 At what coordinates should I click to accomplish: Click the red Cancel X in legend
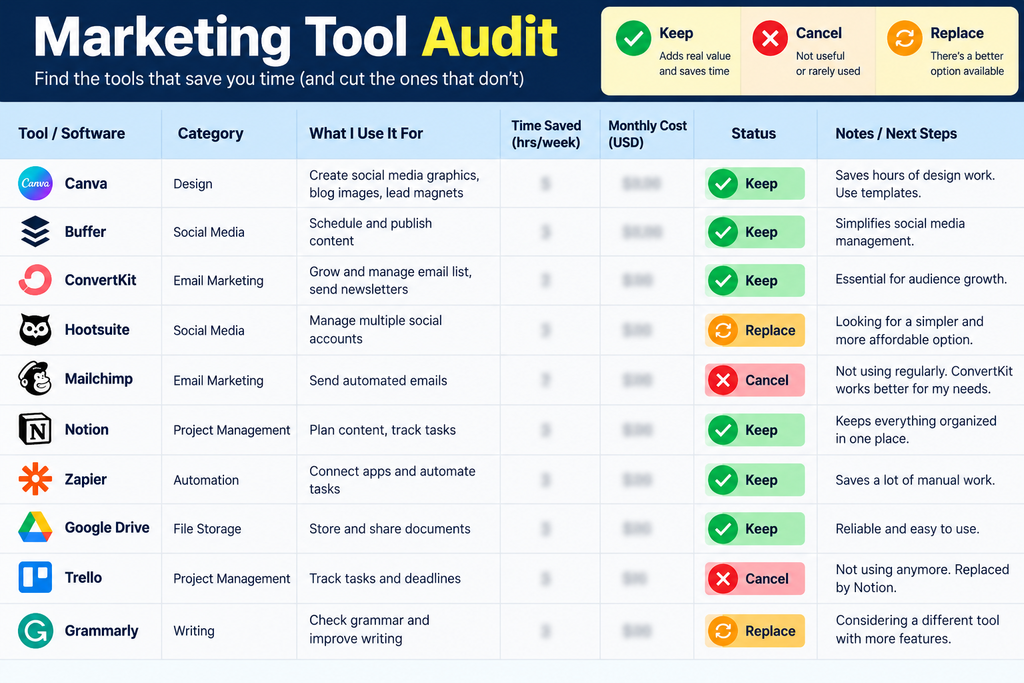[770, 38]
